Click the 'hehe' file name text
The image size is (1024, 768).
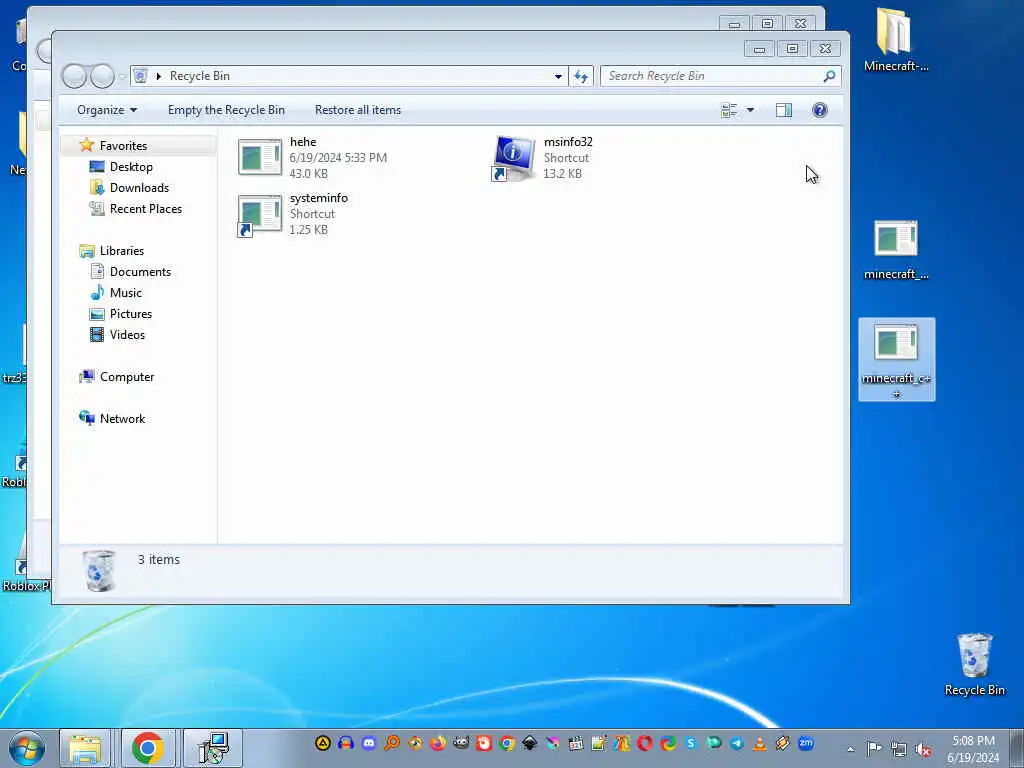303,142
